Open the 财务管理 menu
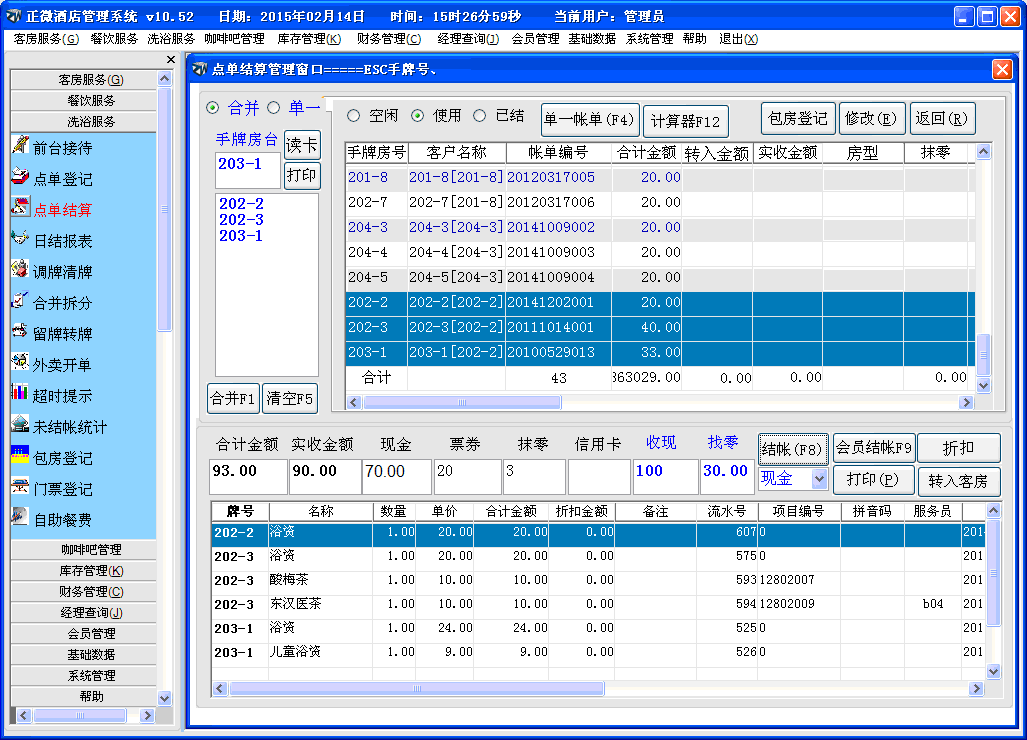 (388, 39)
